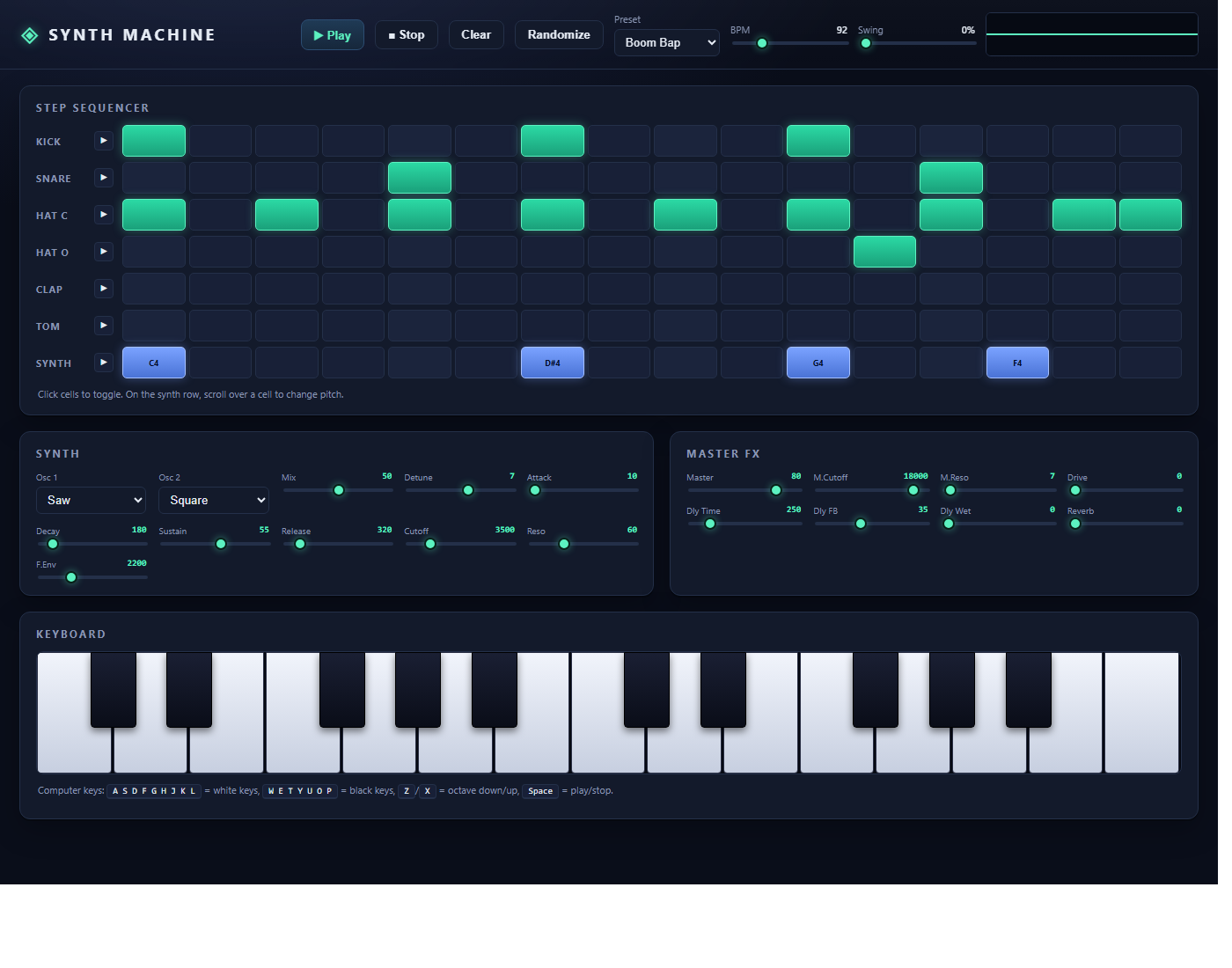
Task: Open the Preset dropdown showing Boom Bap
Action: 667,42
